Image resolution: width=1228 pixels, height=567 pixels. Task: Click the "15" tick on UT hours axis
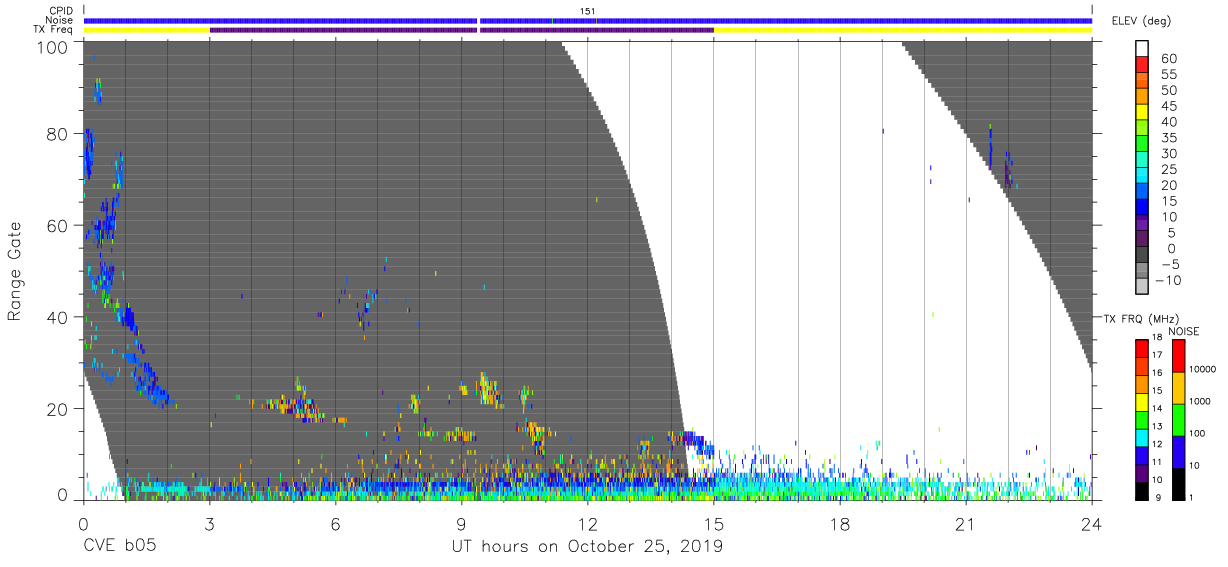click(x=714, y=523)
